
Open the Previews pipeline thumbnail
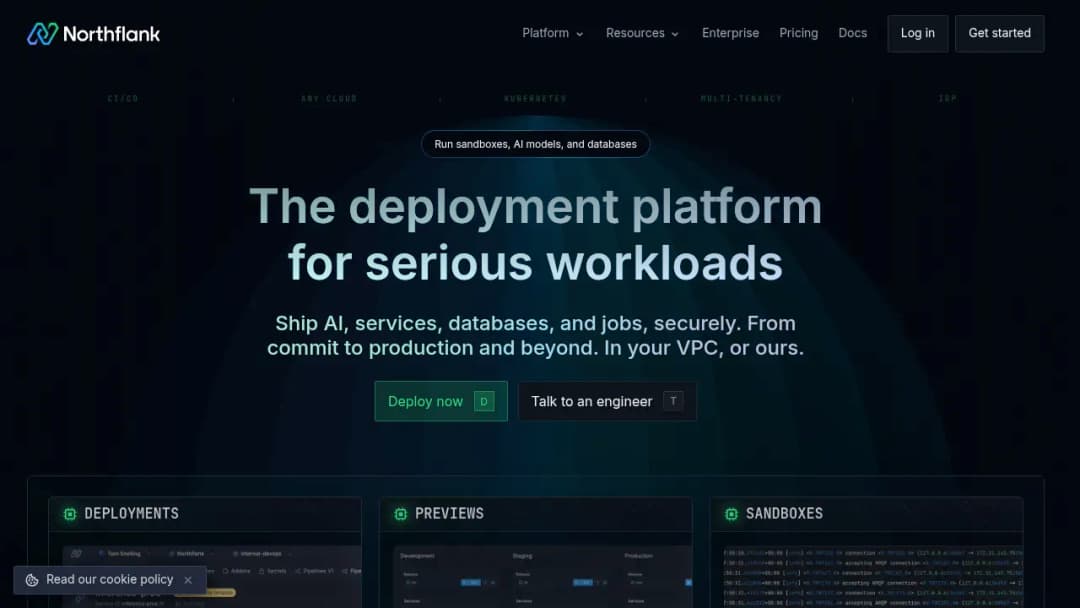point(543,576)
